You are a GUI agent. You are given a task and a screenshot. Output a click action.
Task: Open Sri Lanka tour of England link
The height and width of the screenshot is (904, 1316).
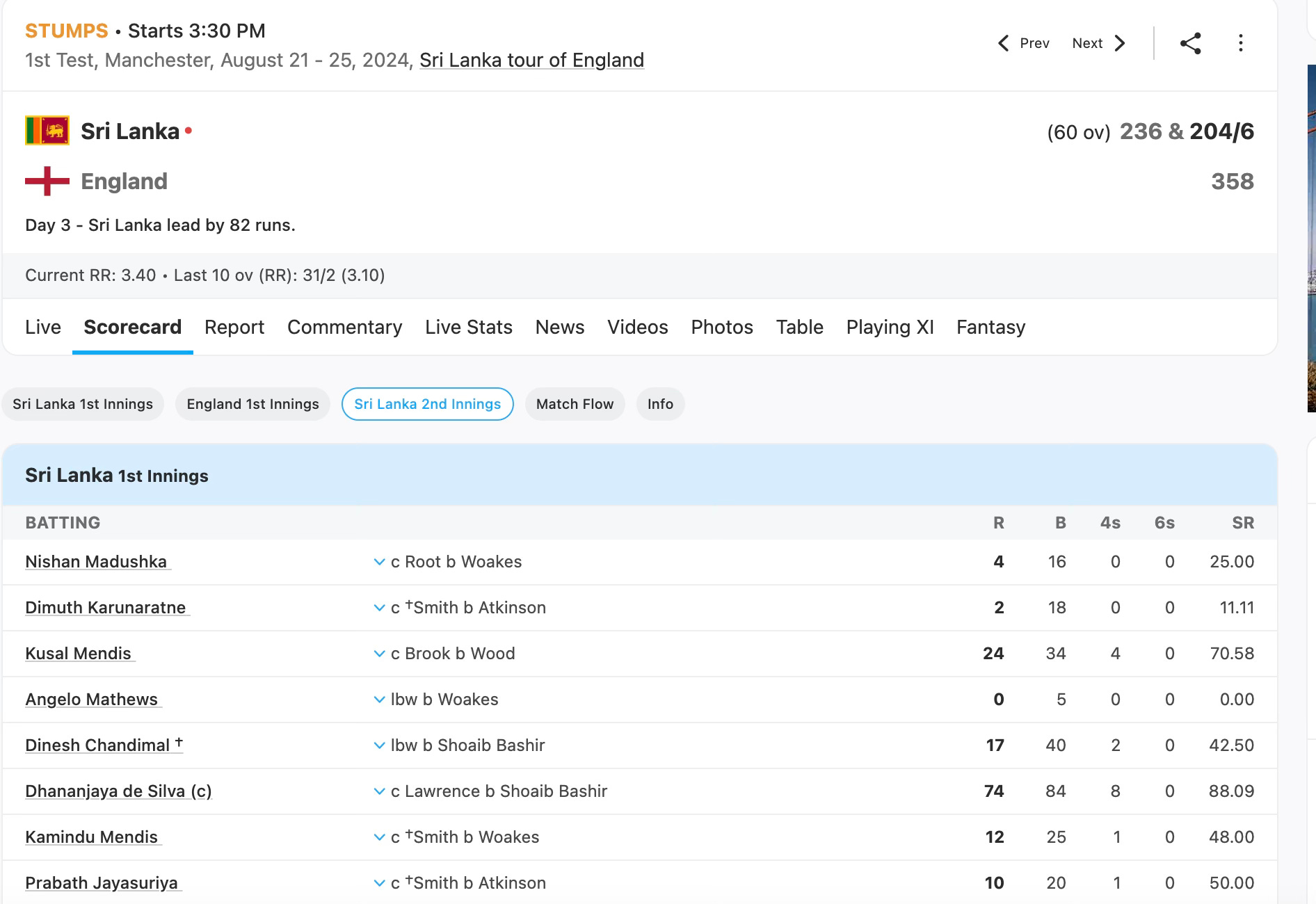(532, 60)
